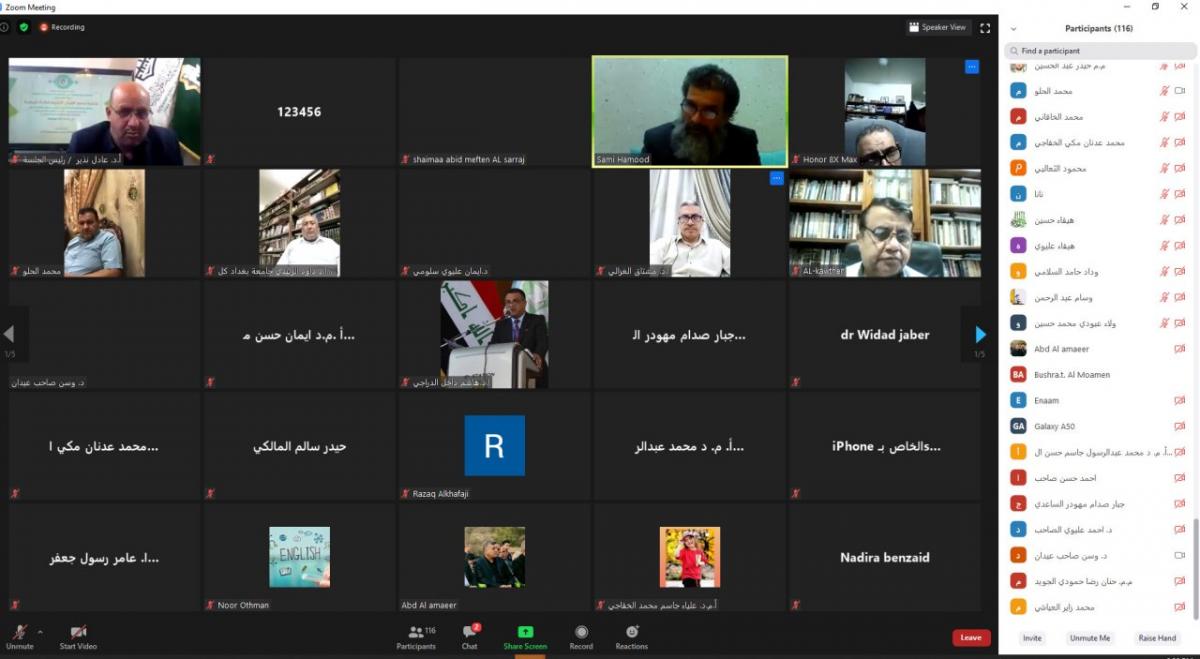1200x659 pixels.
Task: Go to previous page of video tiles
Action: click(9, 335)
